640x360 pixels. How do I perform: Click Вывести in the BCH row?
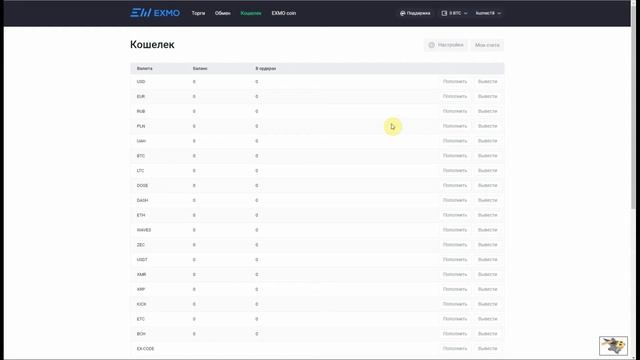[x=487, y=333]
